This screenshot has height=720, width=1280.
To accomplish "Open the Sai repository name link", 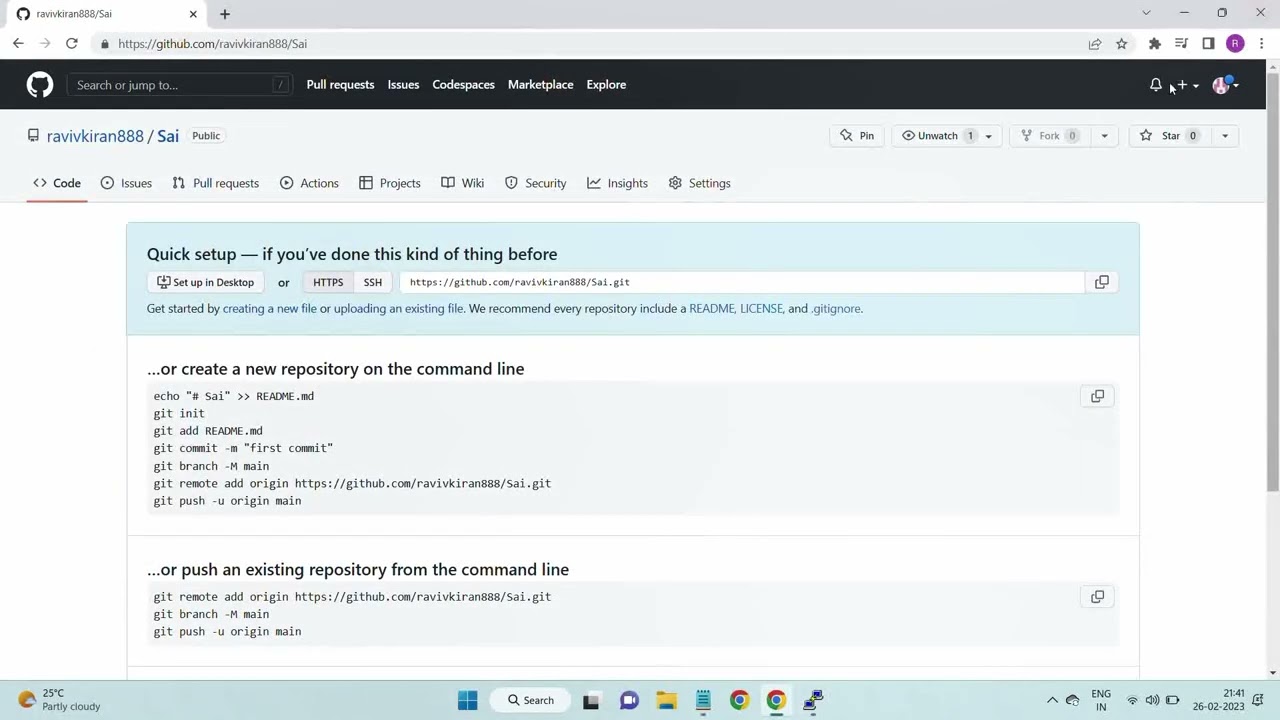I will [168, 136].
